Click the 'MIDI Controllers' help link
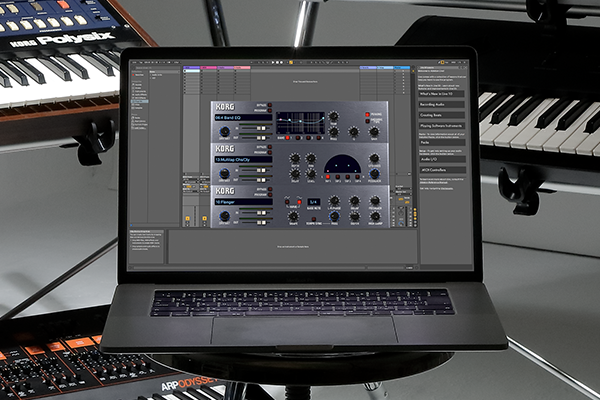600x400 pixels. pos(441,170)
